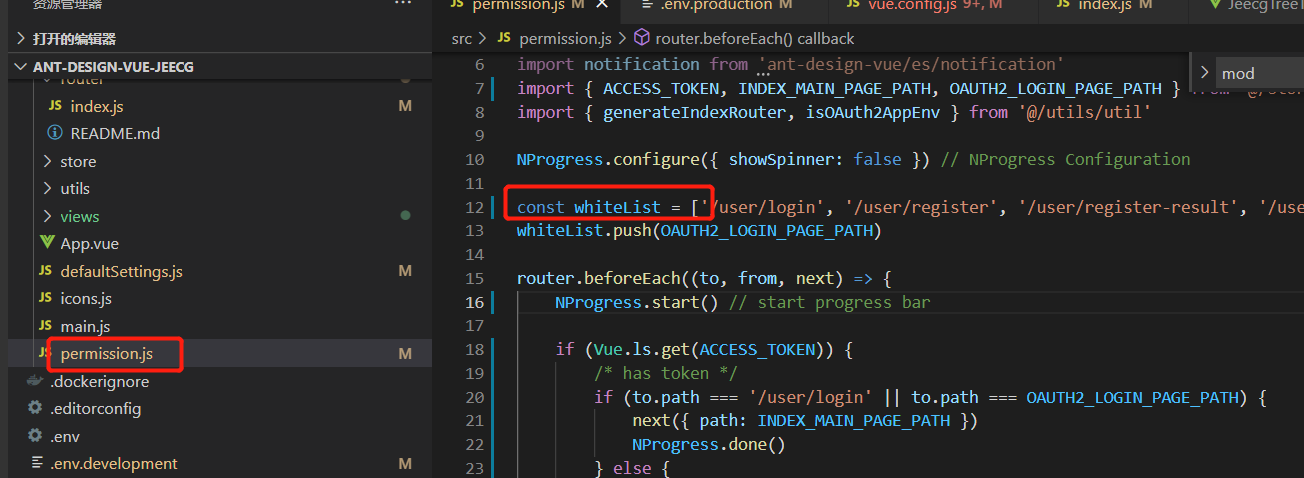
Task: Expand the utils folder
Action: click(x=48, y=188)
